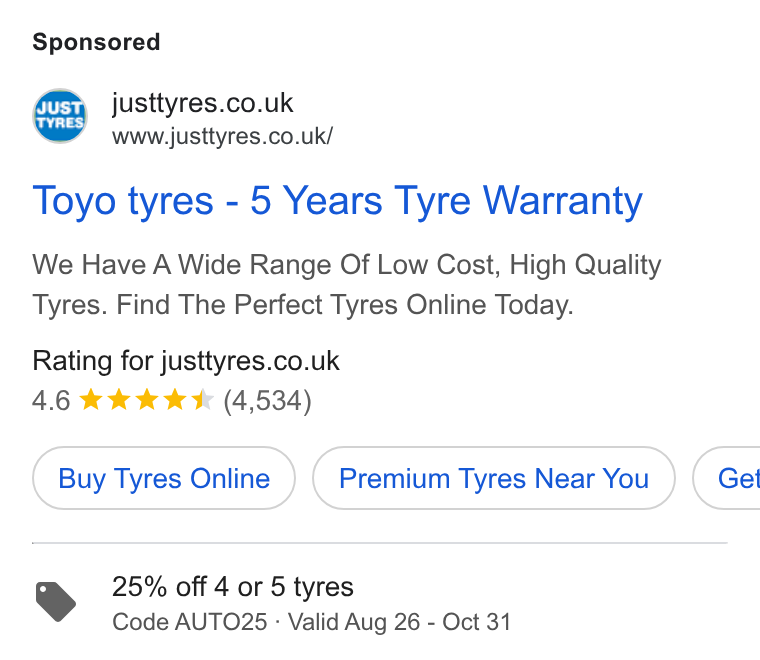Click the Sponsored label

coord(96,42)
